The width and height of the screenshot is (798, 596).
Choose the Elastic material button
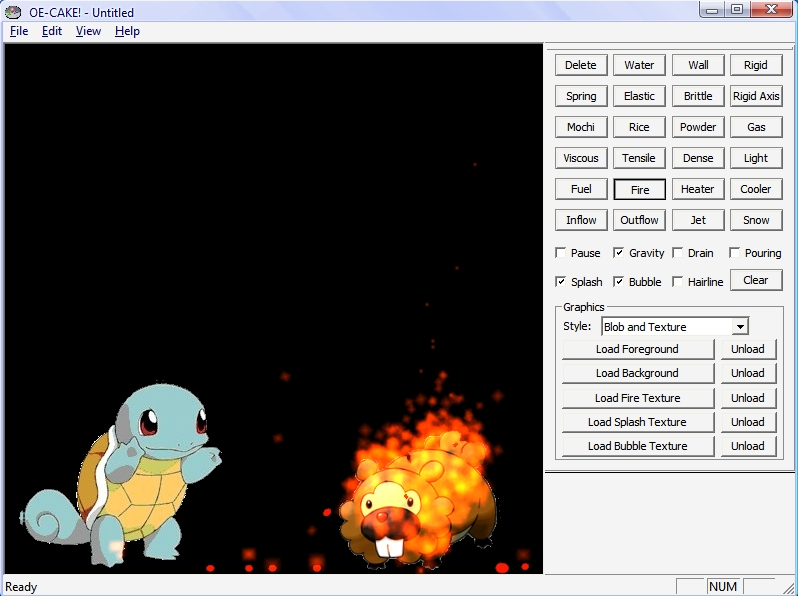coord(639,96)
